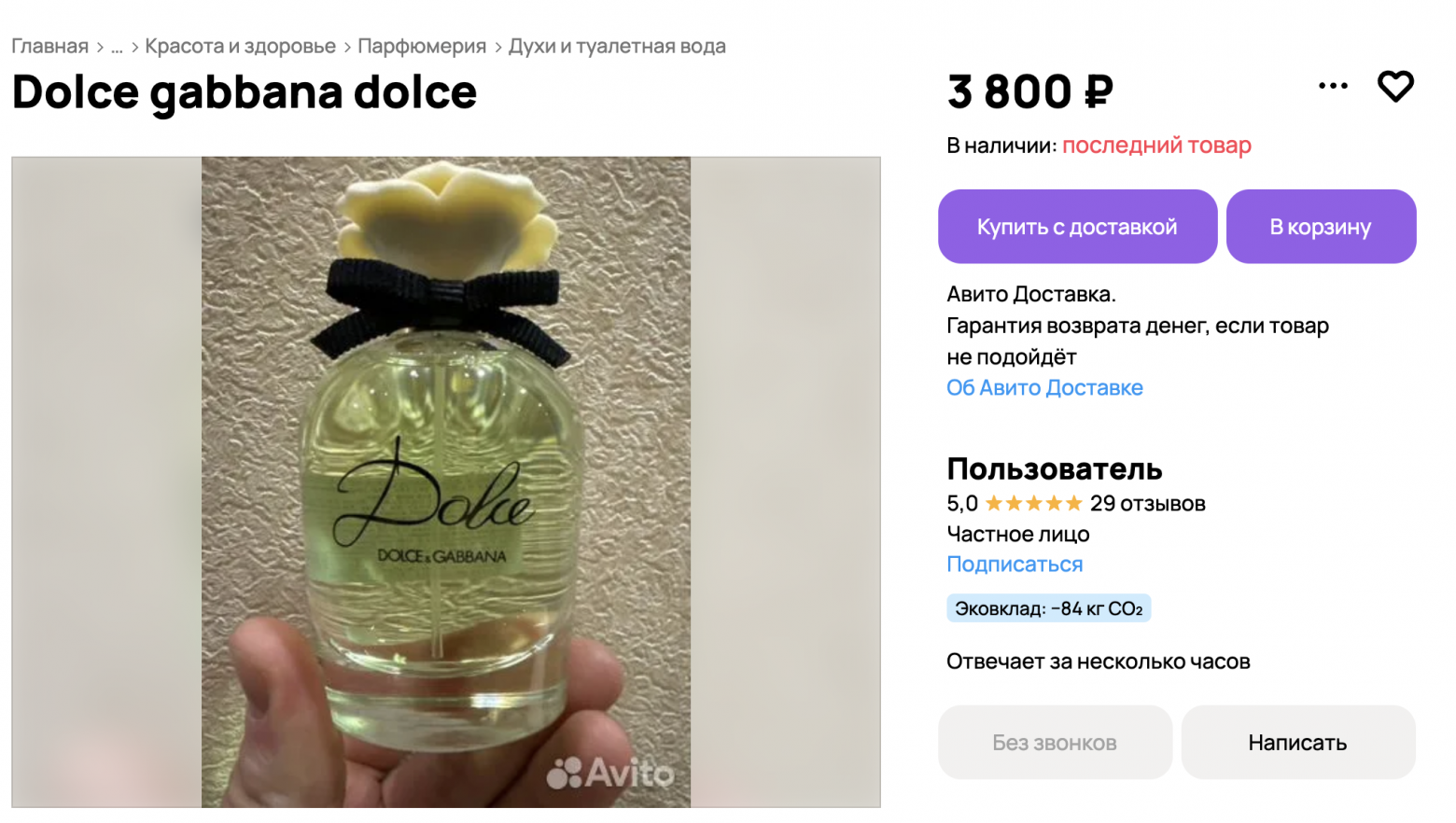Go to Главная in the breadcrumbs
The image size is (1456, 823).
pos(49,47)
